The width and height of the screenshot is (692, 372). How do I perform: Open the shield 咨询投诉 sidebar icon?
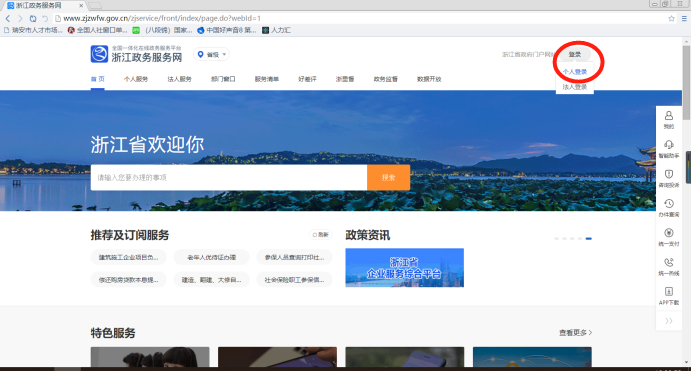point(669,178)
